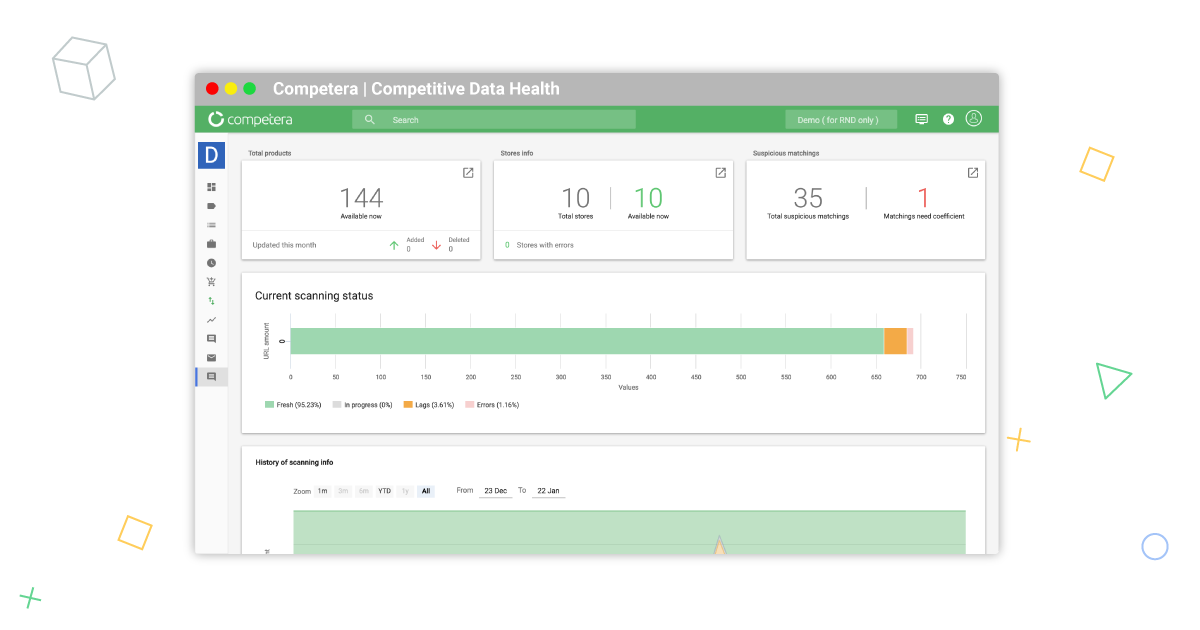Open the briefcase icon in the sidebar
The height and width of the screenshot is (630, 1200).
[211, 243]
